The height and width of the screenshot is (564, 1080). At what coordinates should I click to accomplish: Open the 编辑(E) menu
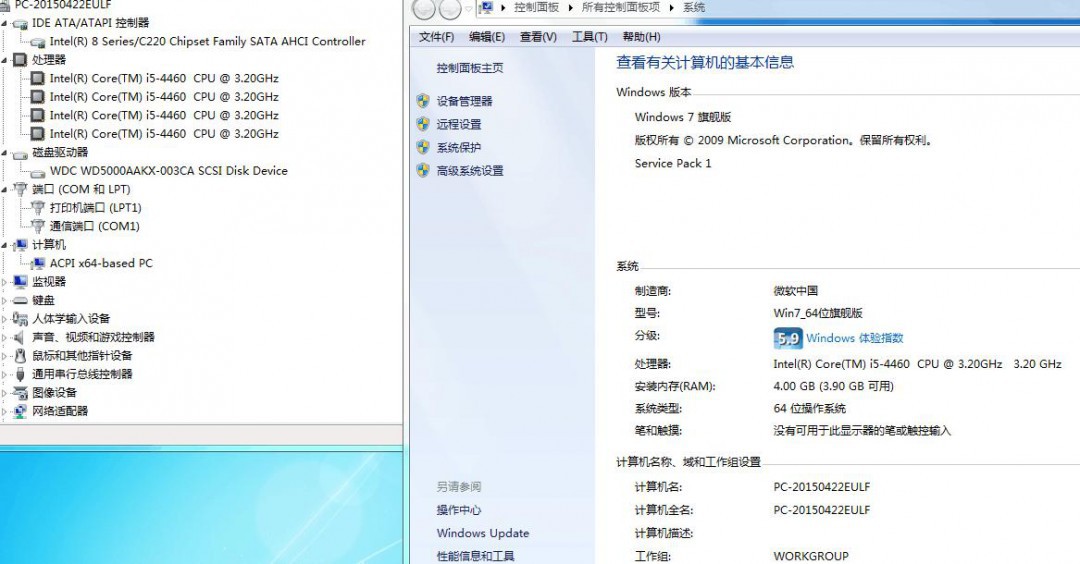pos(487,37)
